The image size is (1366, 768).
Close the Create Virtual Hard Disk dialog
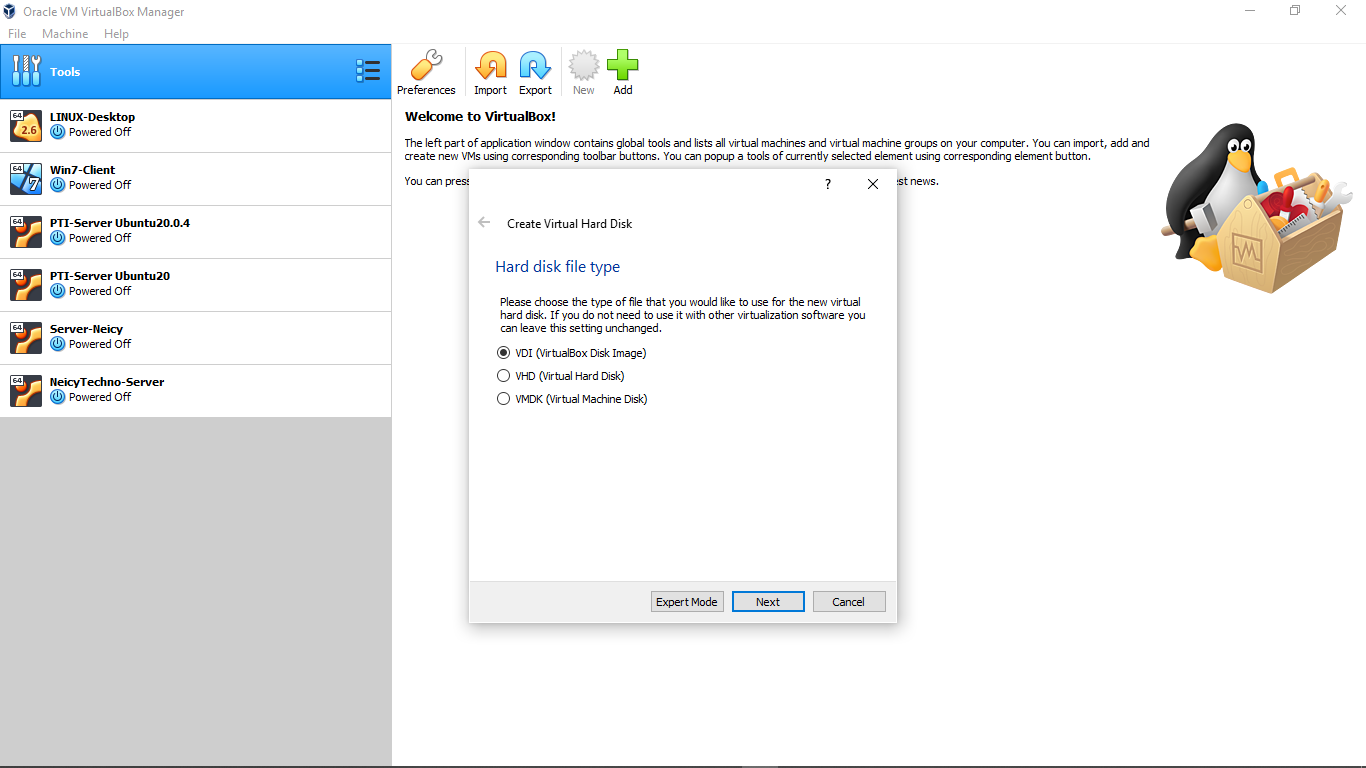click(873, 184)
